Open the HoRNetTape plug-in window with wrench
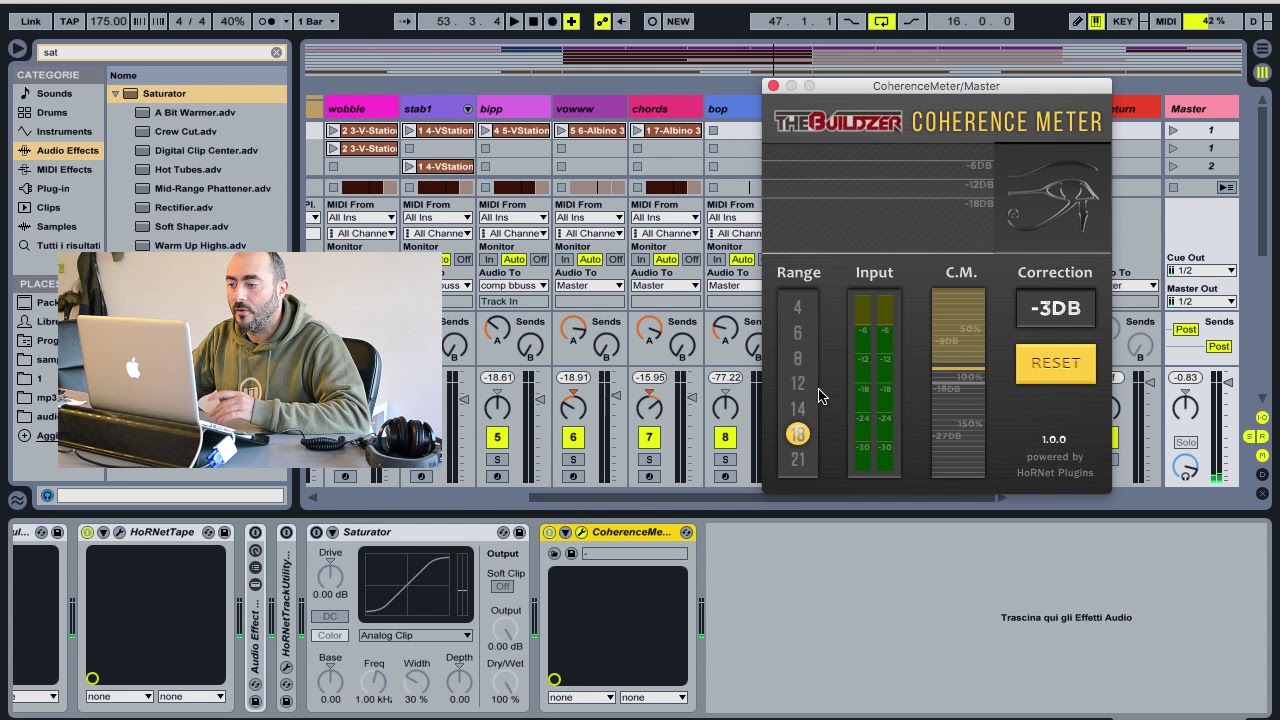 119,532
